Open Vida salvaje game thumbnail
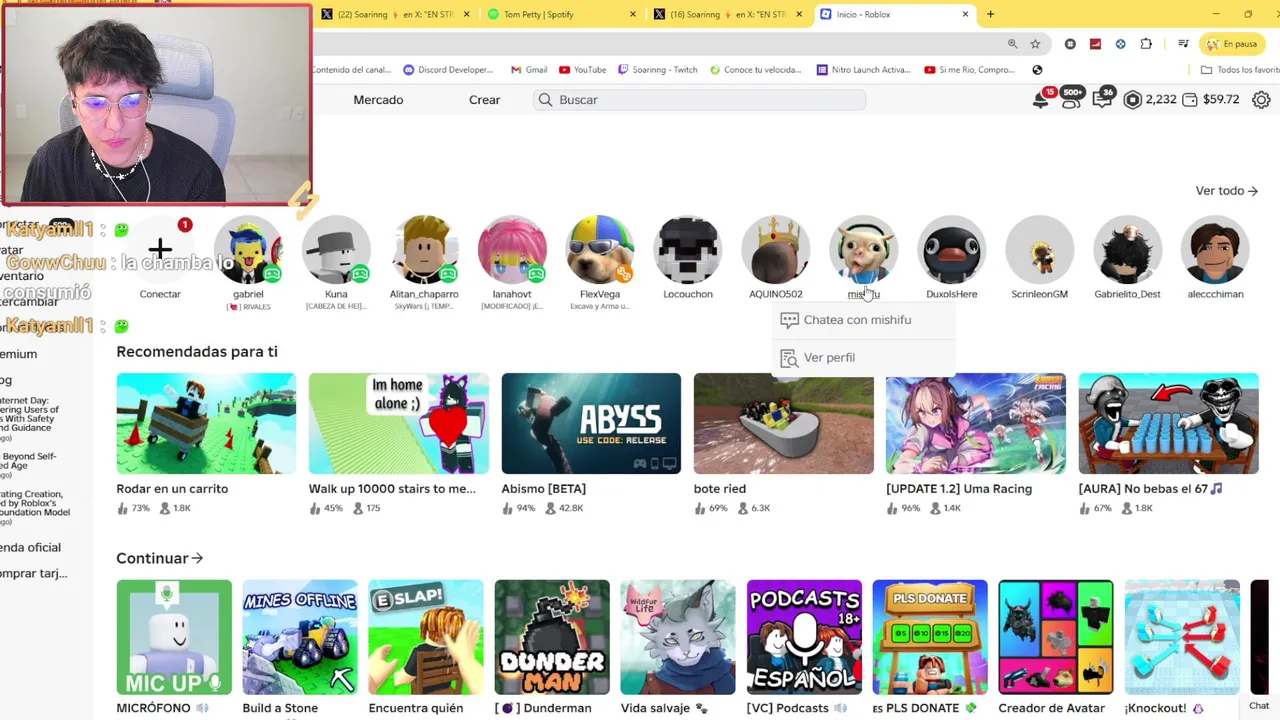 pyautogui.click(x=678, y=637)
